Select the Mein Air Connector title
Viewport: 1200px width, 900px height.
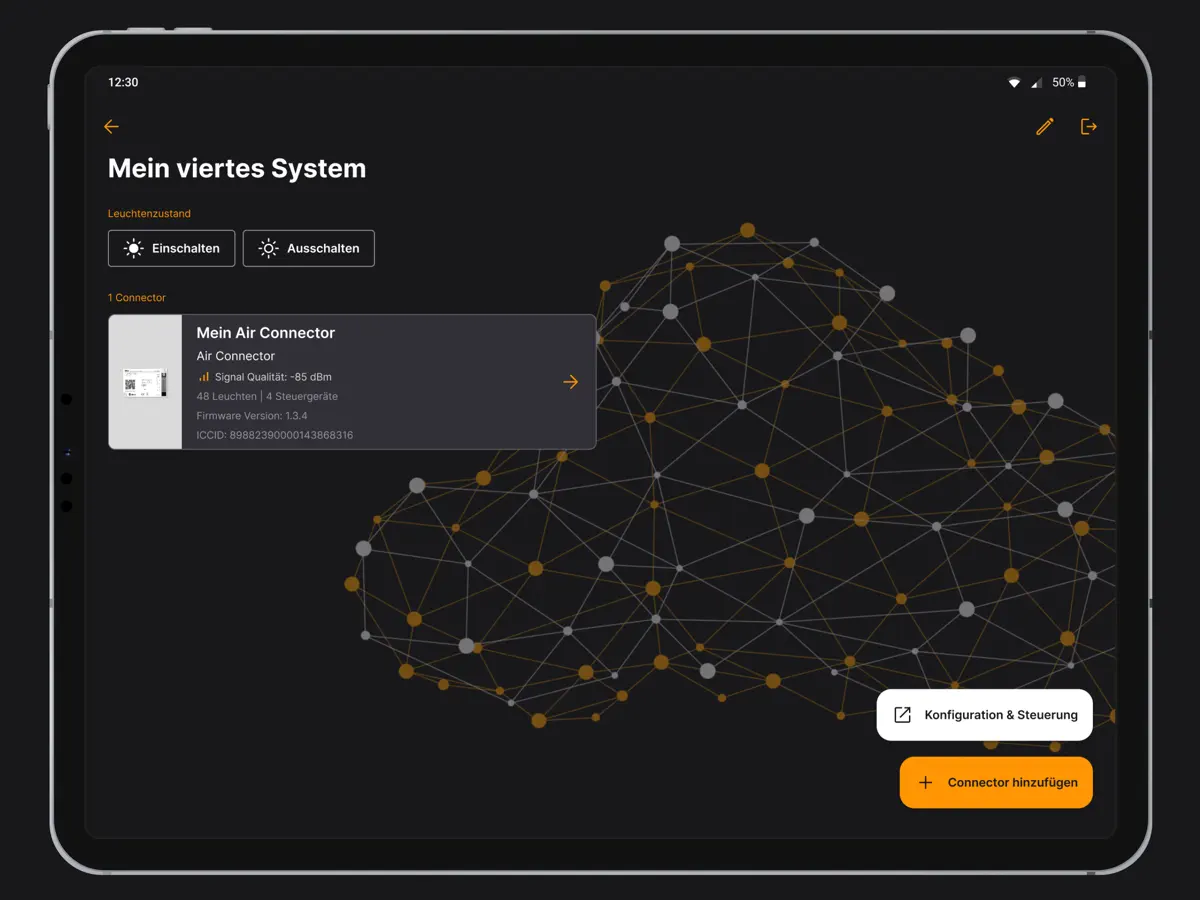point(266,333)
